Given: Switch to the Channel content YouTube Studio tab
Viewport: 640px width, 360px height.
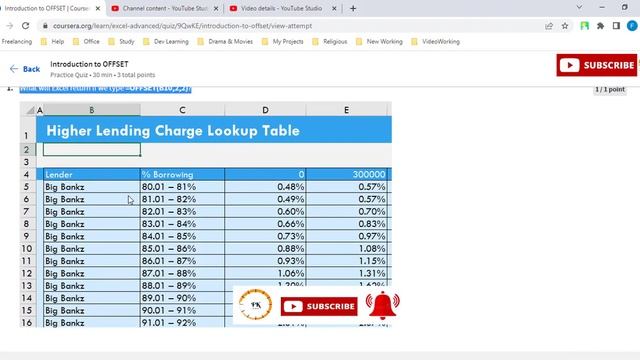Looking at the screenshot, I should pos(165,8).
